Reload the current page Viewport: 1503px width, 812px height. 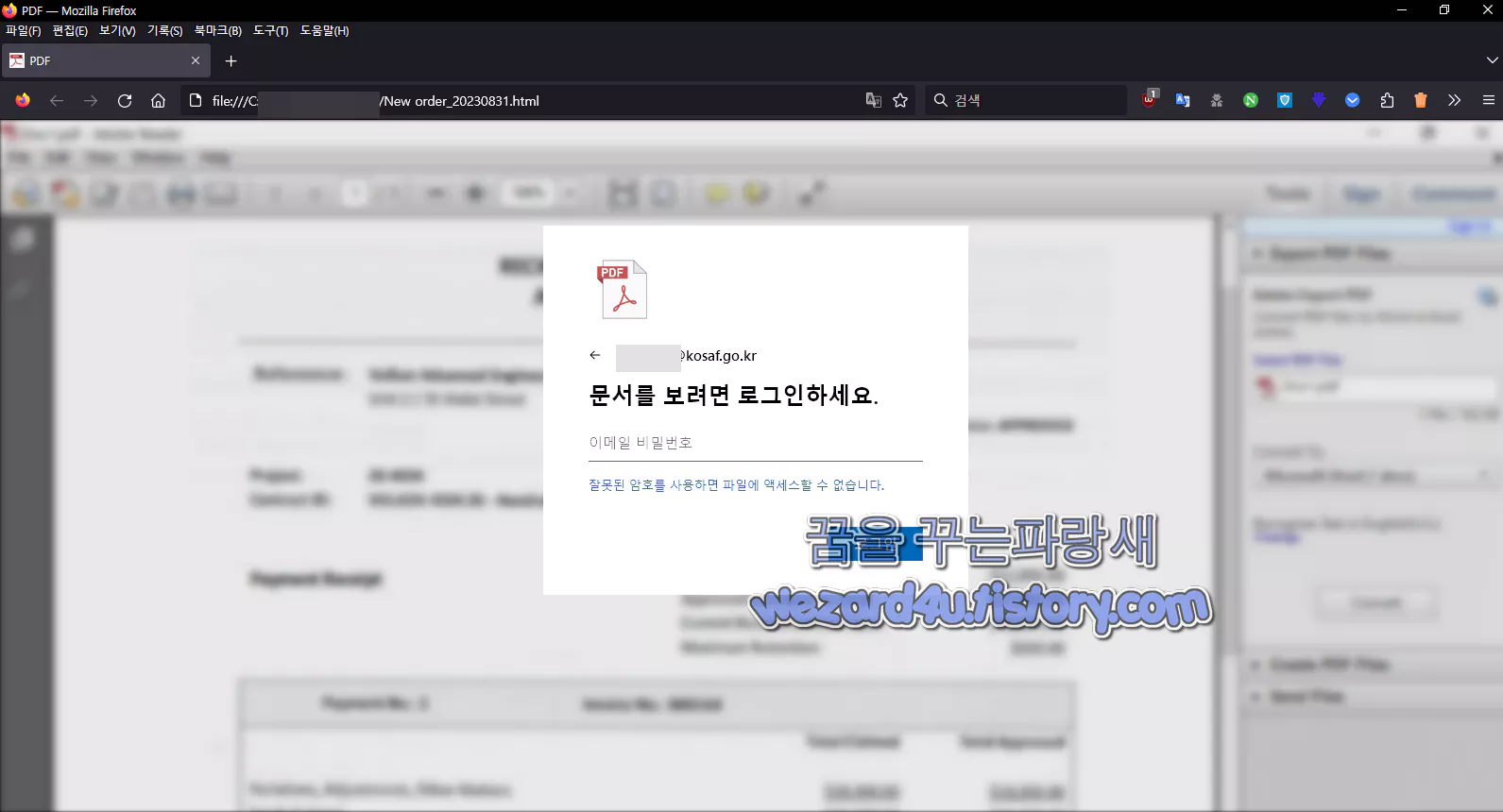(x=125, y=100)
